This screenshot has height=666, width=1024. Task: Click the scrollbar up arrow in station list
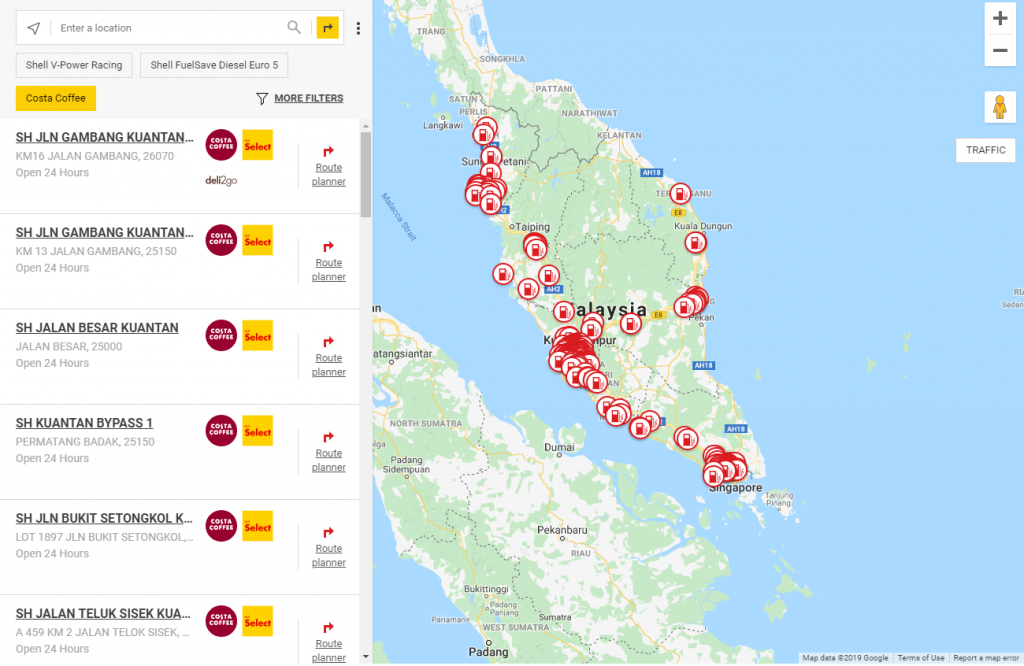(x=366, y=126)
